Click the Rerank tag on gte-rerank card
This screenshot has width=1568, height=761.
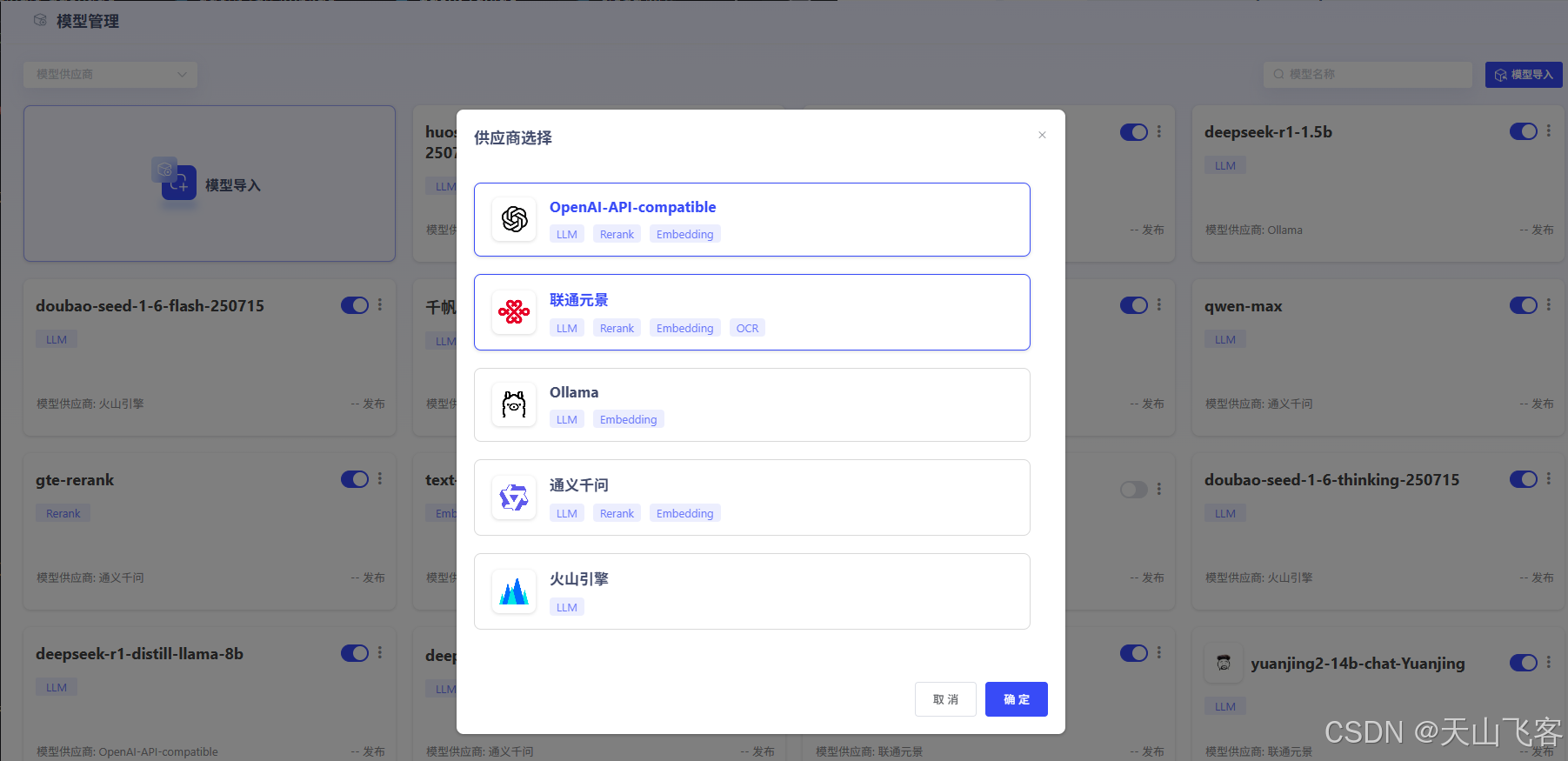[63, 513]
